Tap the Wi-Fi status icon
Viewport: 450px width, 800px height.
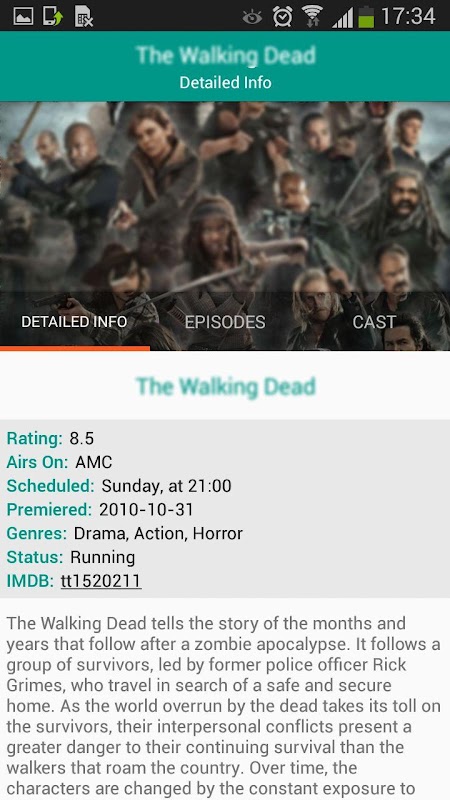(x=312, y=16)
